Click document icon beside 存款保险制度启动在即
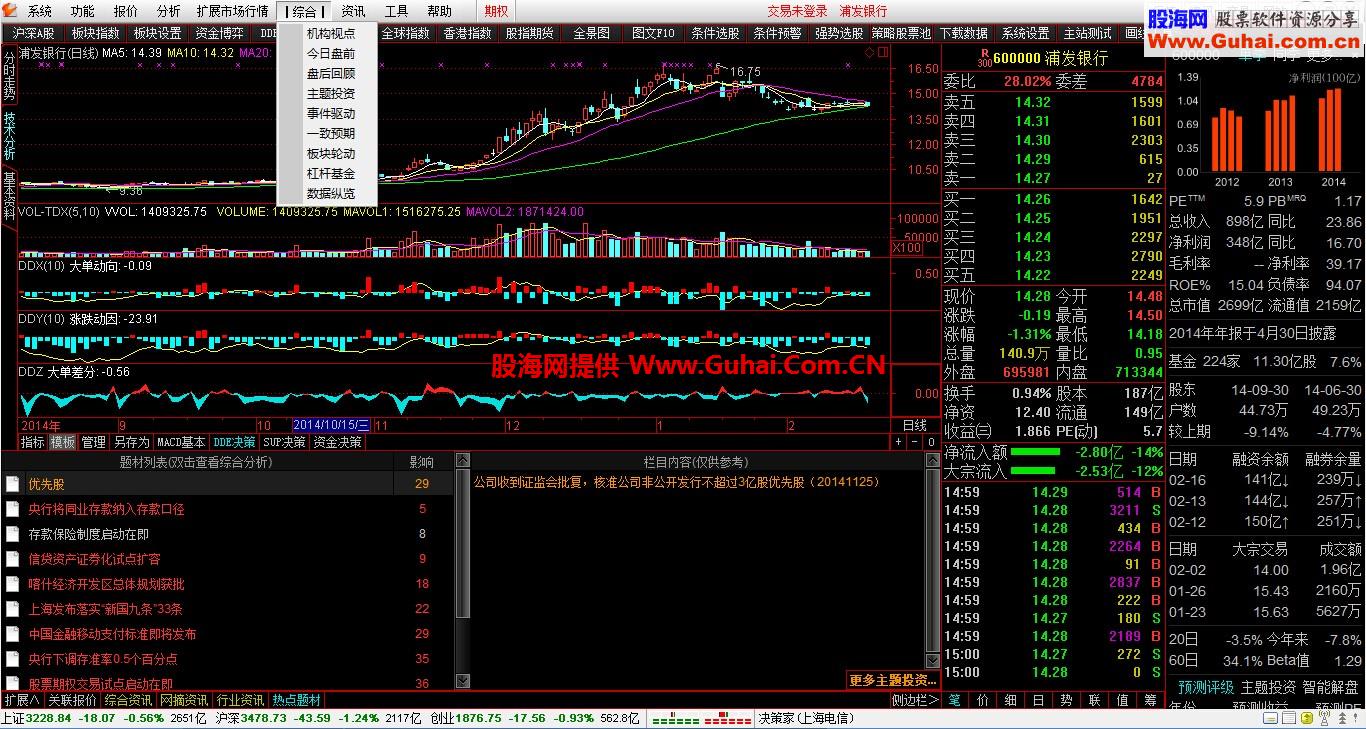Screen dimensions: 1366x729 [x=12, y=534]
